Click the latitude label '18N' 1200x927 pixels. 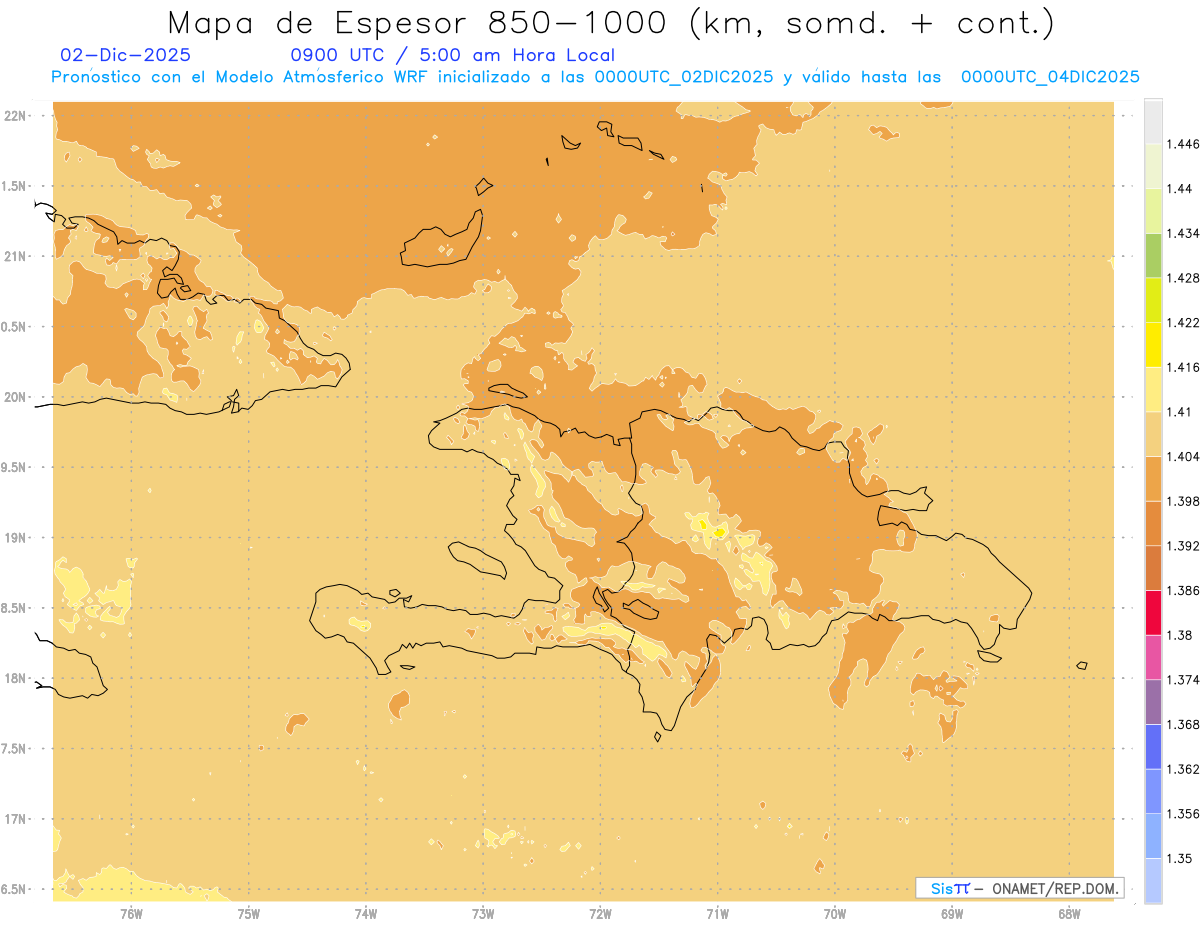(15, 678)
